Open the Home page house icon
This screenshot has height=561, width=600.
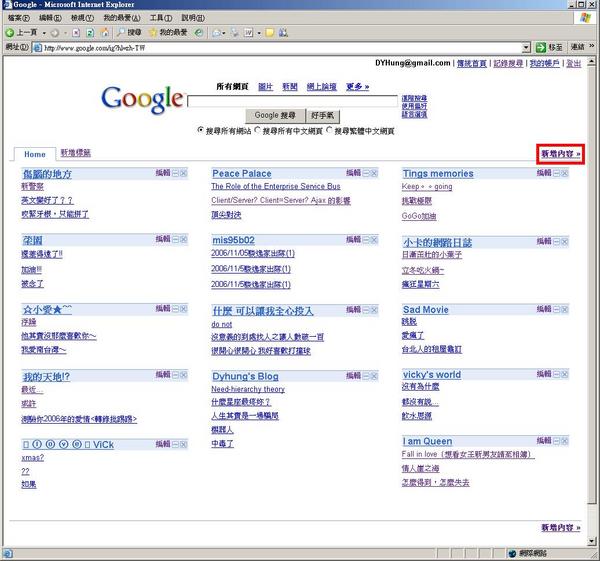pos(104,33)
